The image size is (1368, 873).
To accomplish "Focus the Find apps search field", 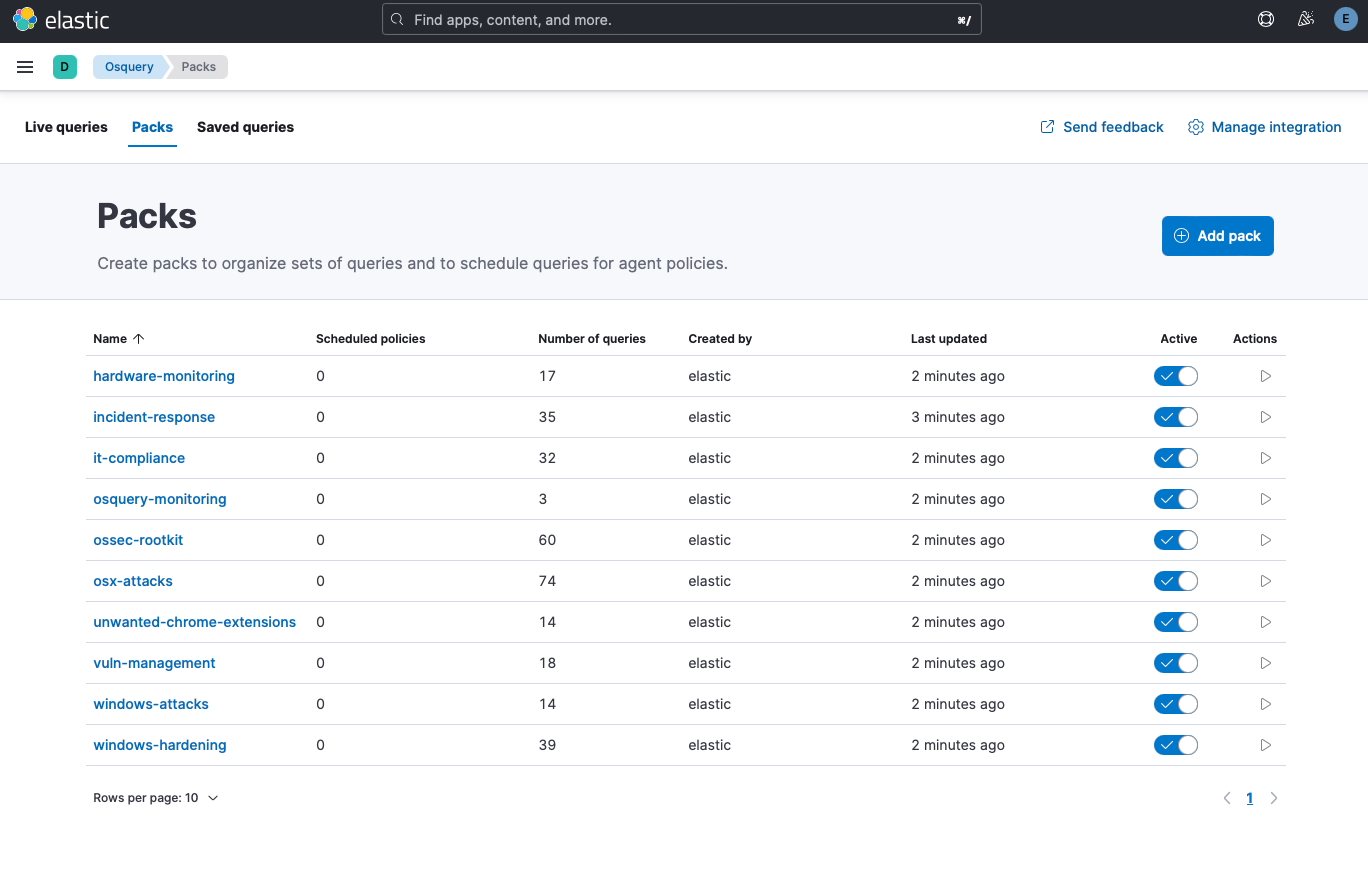I will 681,20.
